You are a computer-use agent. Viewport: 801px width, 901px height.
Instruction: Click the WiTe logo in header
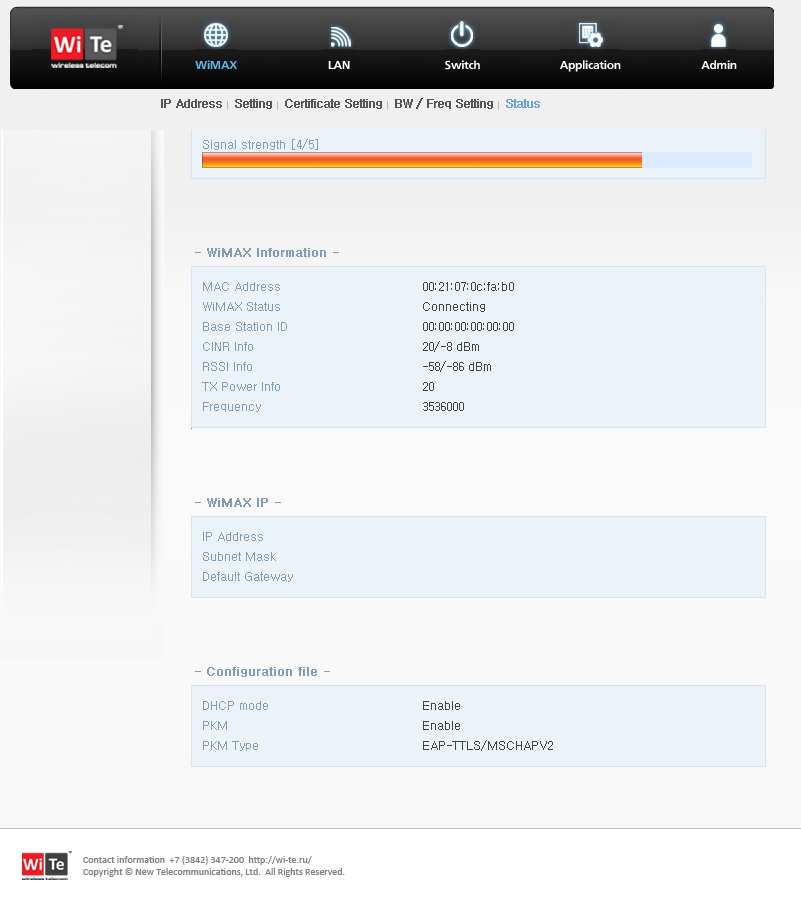(x=84, y=48)
